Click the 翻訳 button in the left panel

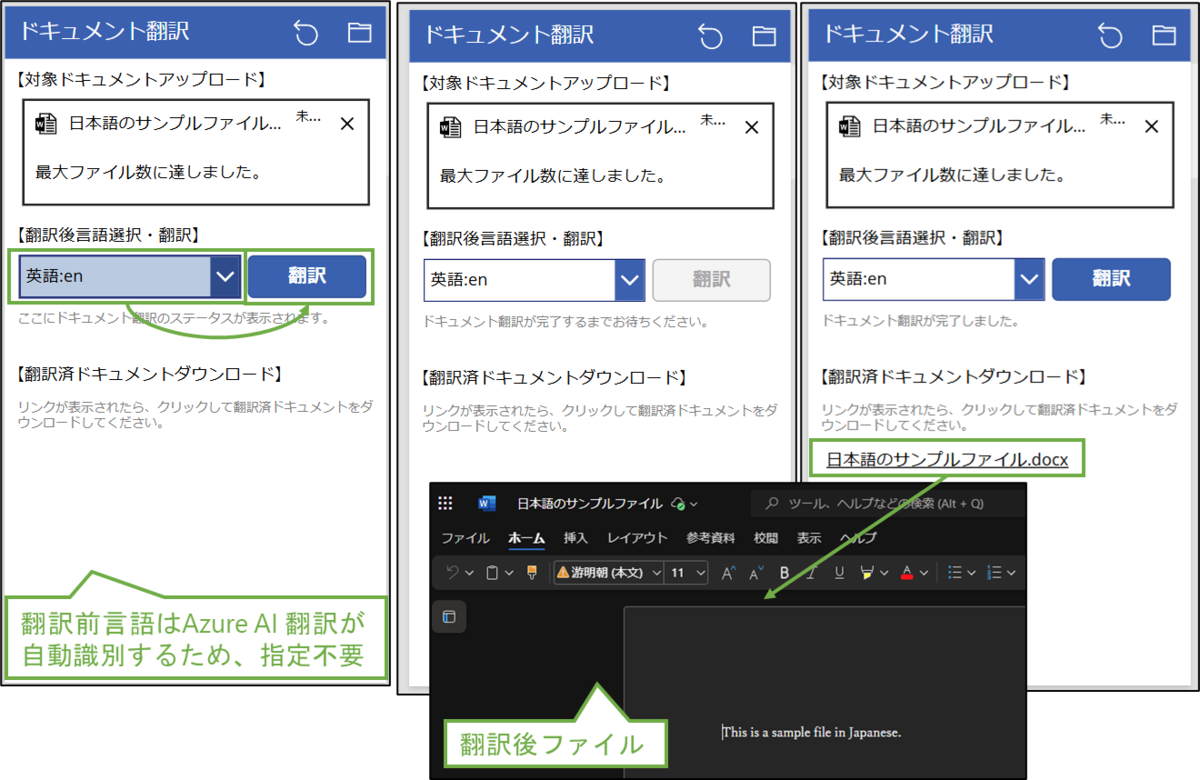click(x=307, y=276)
